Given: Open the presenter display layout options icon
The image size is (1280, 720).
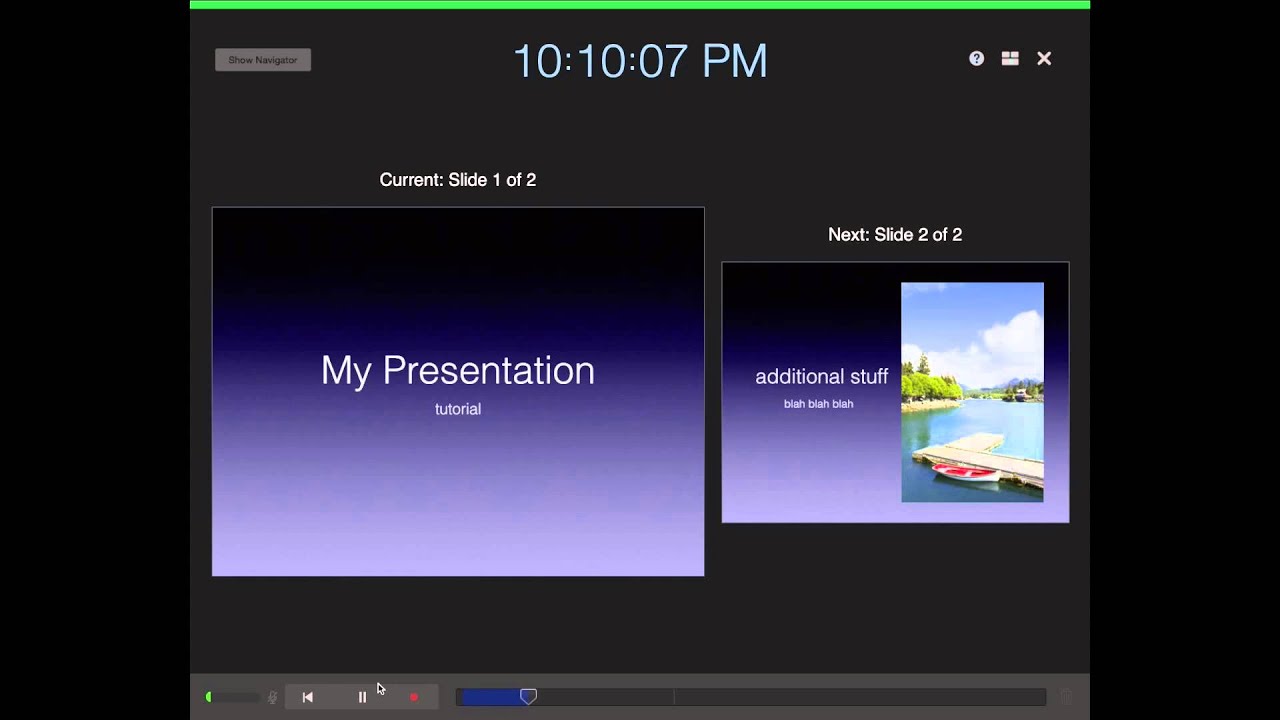Looking at the screenshot, I should [1010, 59].
